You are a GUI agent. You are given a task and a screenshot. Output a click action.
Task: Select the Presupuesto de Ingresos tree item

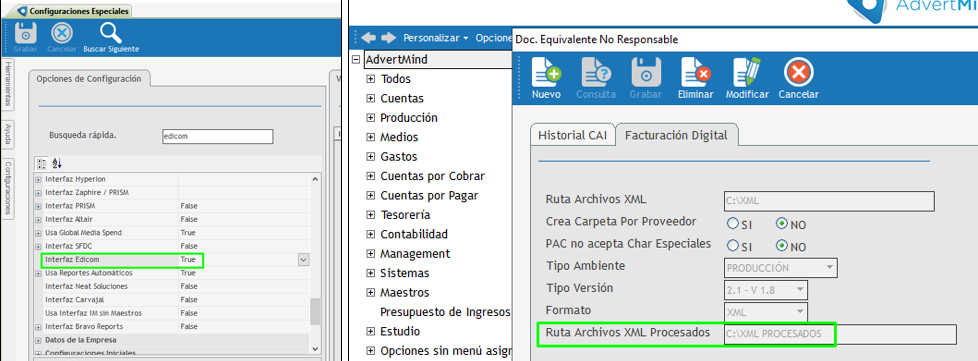click(445, 312)
